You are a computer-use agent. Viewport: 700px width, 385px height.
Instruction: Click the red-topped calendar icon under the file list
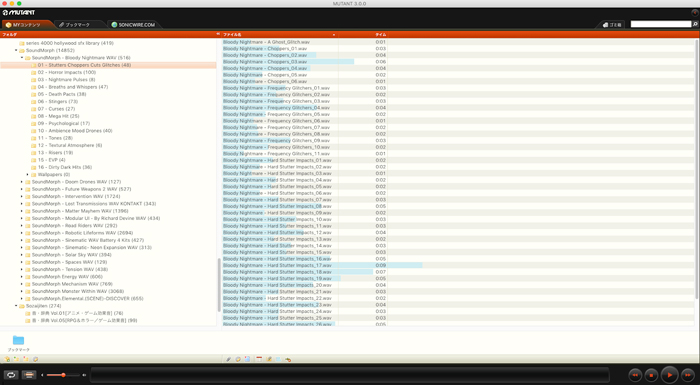[259, 359]
